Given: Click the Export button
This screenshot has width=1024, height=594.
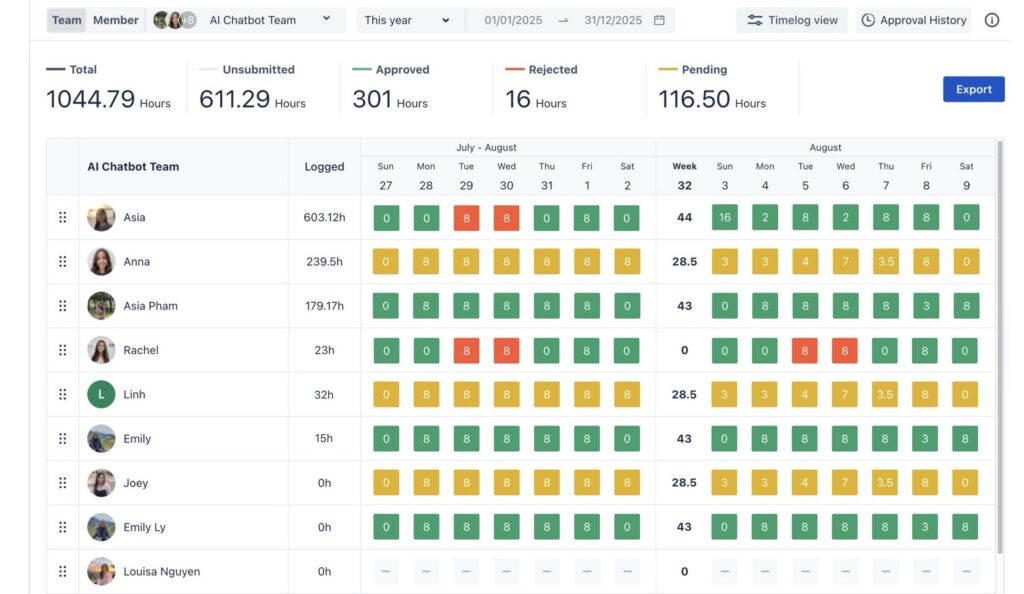Looking at the screenshot, I should [973, 89].
